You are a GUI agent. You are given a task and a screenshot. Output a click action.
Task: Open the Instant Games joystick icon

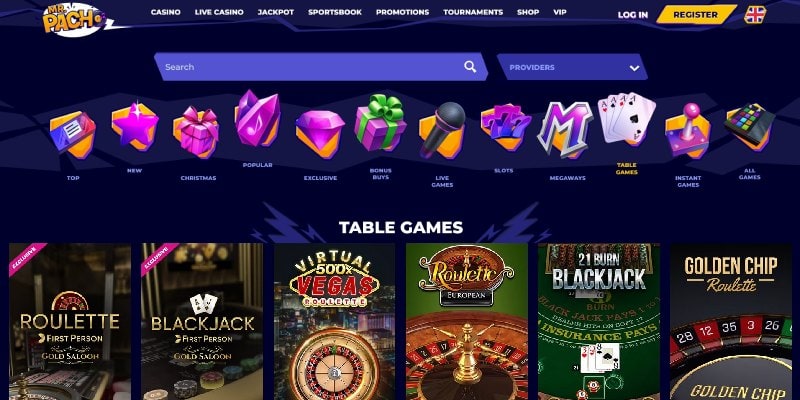[x=688, y=131]
